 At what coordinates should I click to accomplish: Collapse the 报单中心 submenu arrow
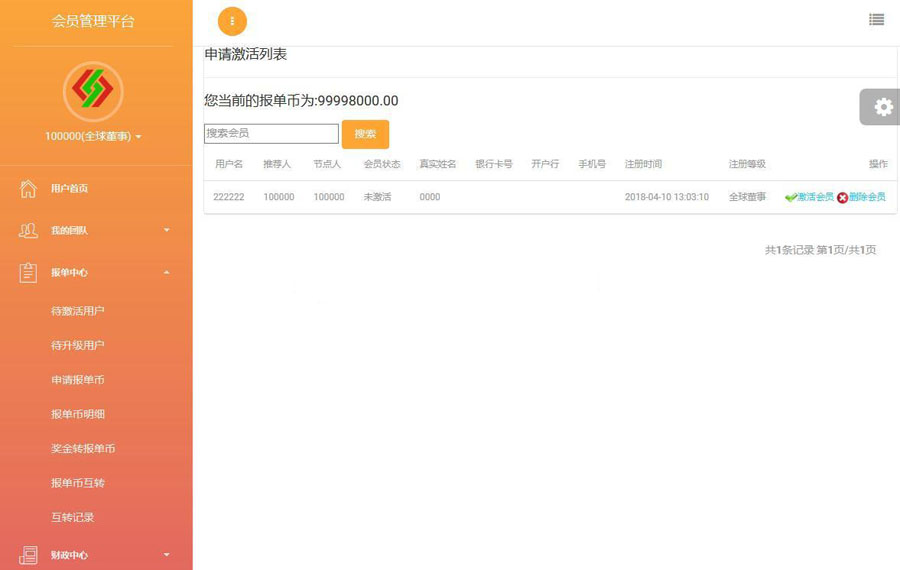[x=166, y=272]
